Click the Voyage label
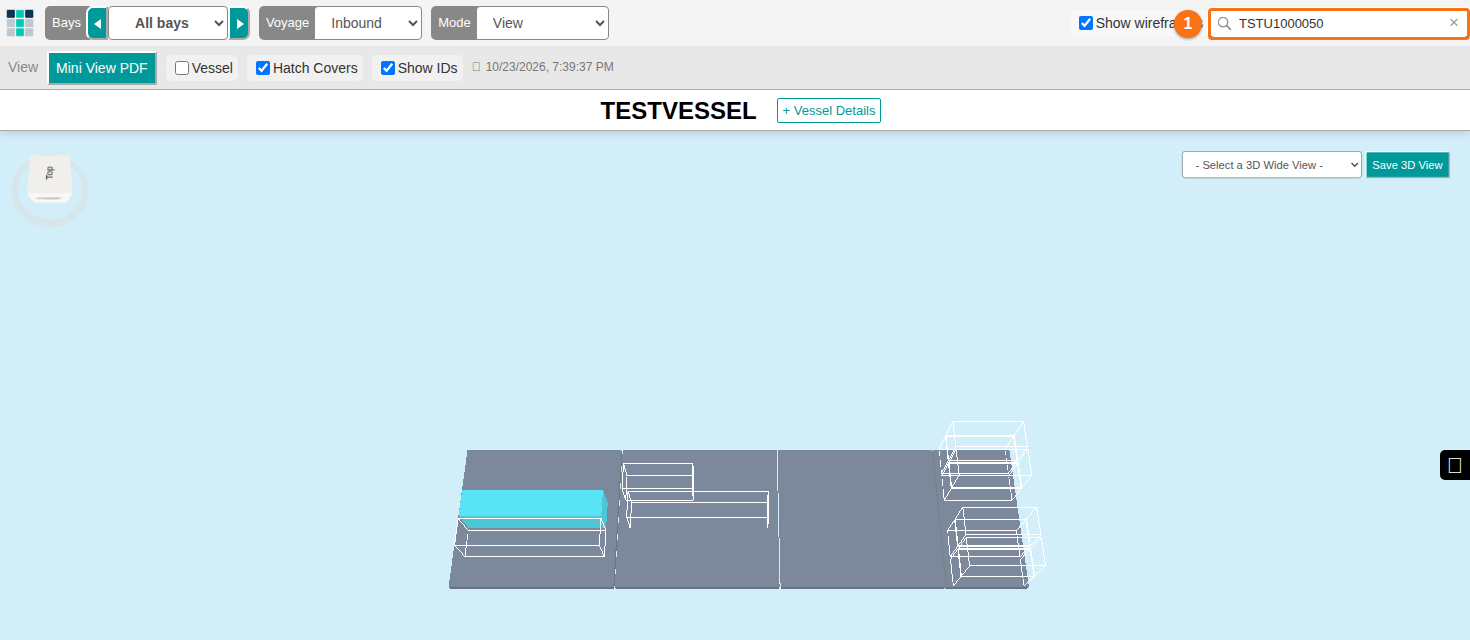Image resolution: width=1470 pixels, height=640 pixels. coord(287,23)
